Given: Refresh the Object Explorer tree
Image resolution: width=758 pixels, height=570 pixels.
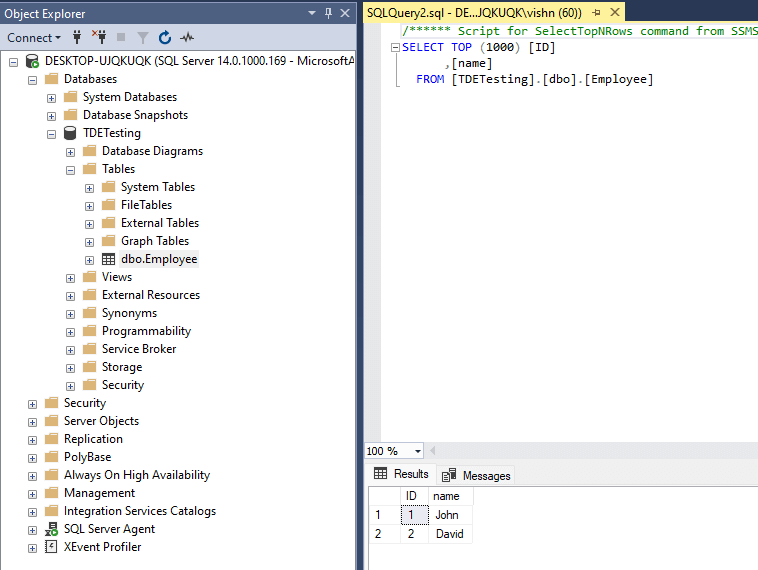Looking at the screenshot, I should point(164,38).
